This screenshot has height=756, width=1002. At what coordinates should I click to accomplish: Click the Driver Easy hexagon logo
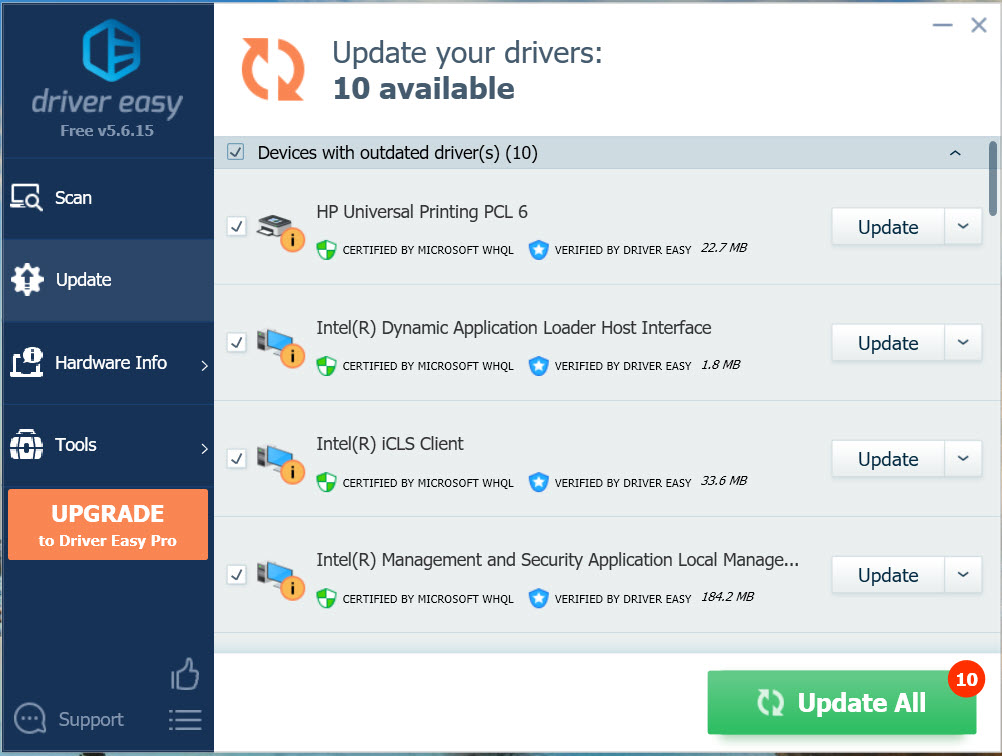(111, 50)
